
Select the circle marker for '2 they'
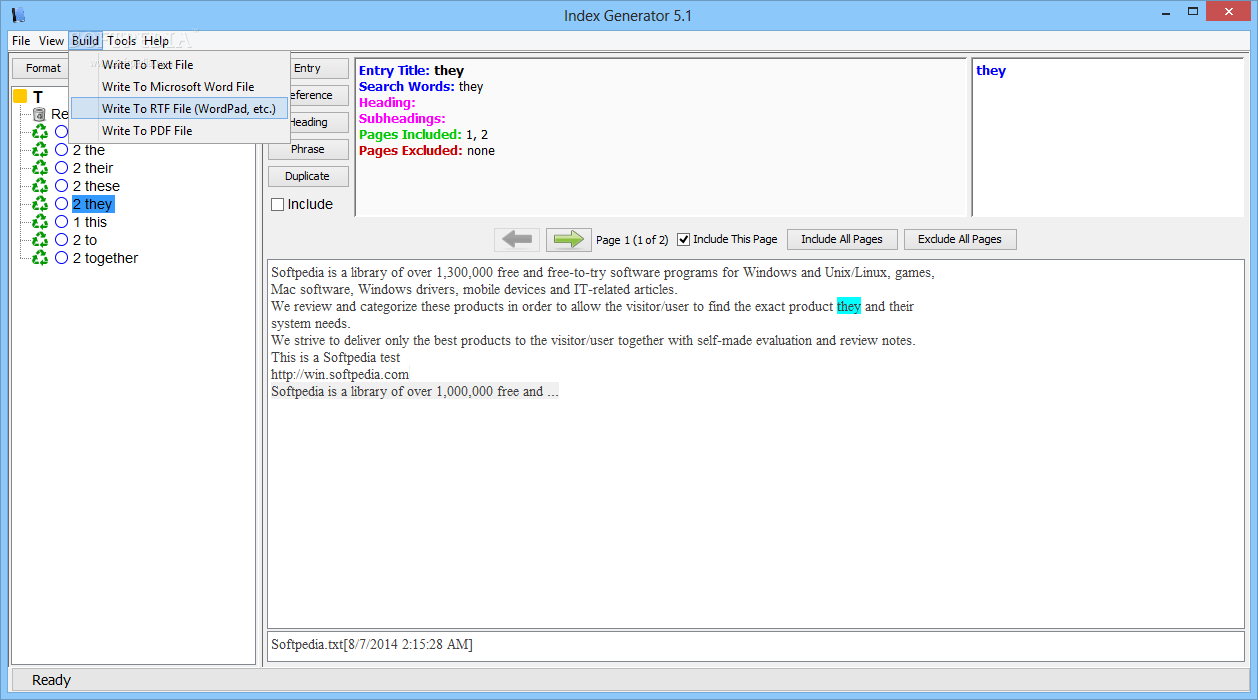click(x=62, y=204)
